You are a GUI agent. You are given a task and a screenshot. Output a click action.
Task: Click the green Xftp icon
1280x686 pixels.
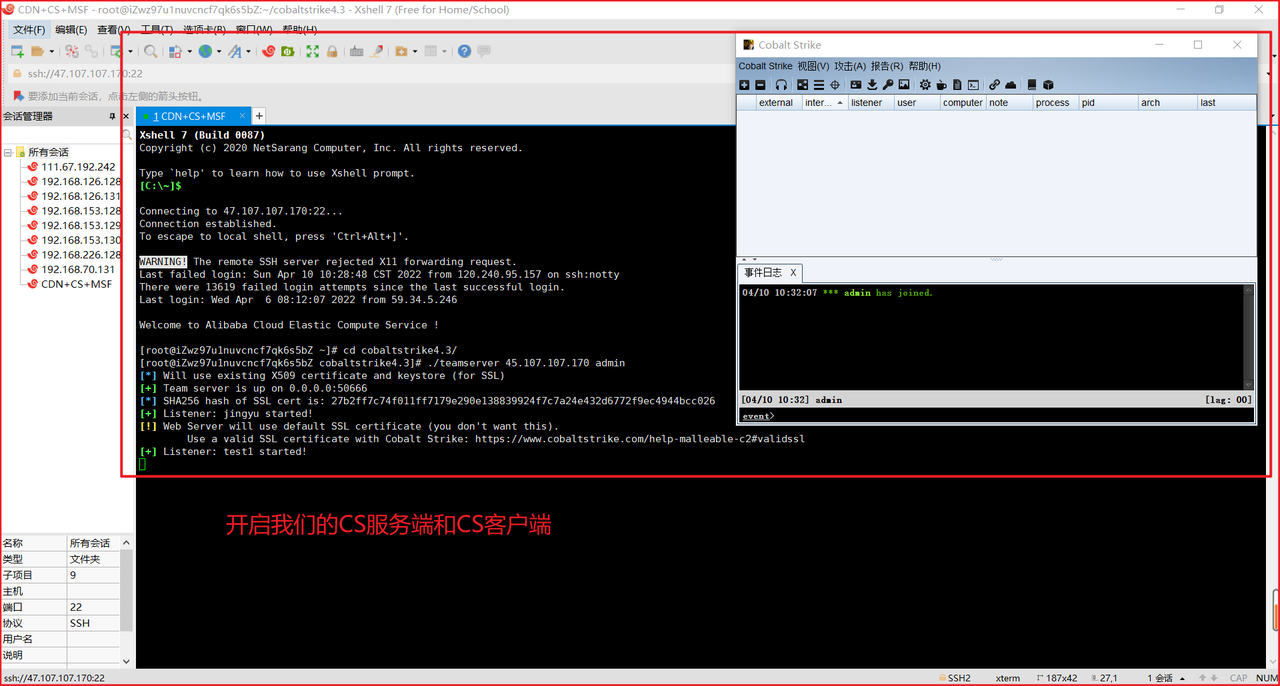[287, 51]
